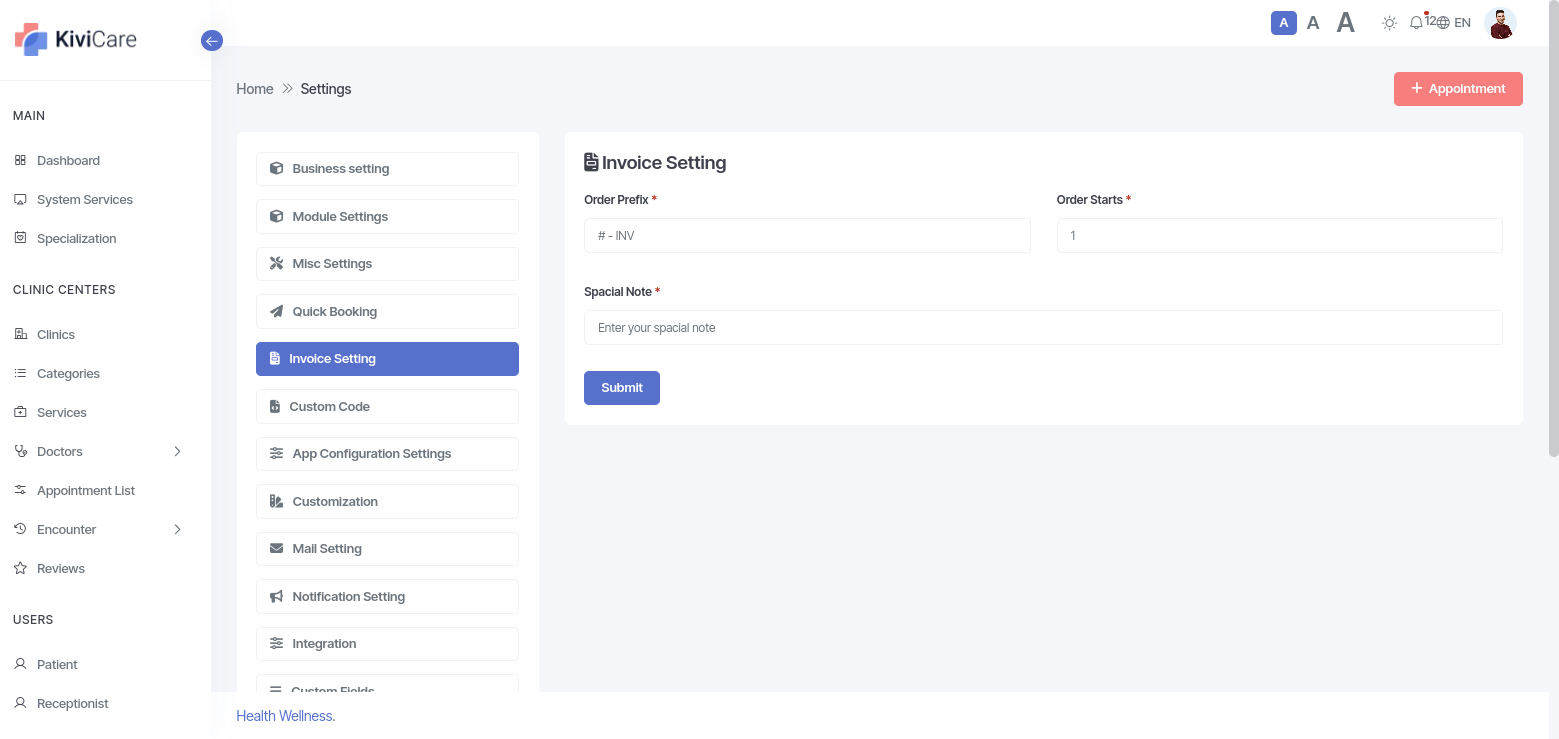Screen dimensions: 1559x739
Task: Select the largest font size A
Action: (1346, 23)
